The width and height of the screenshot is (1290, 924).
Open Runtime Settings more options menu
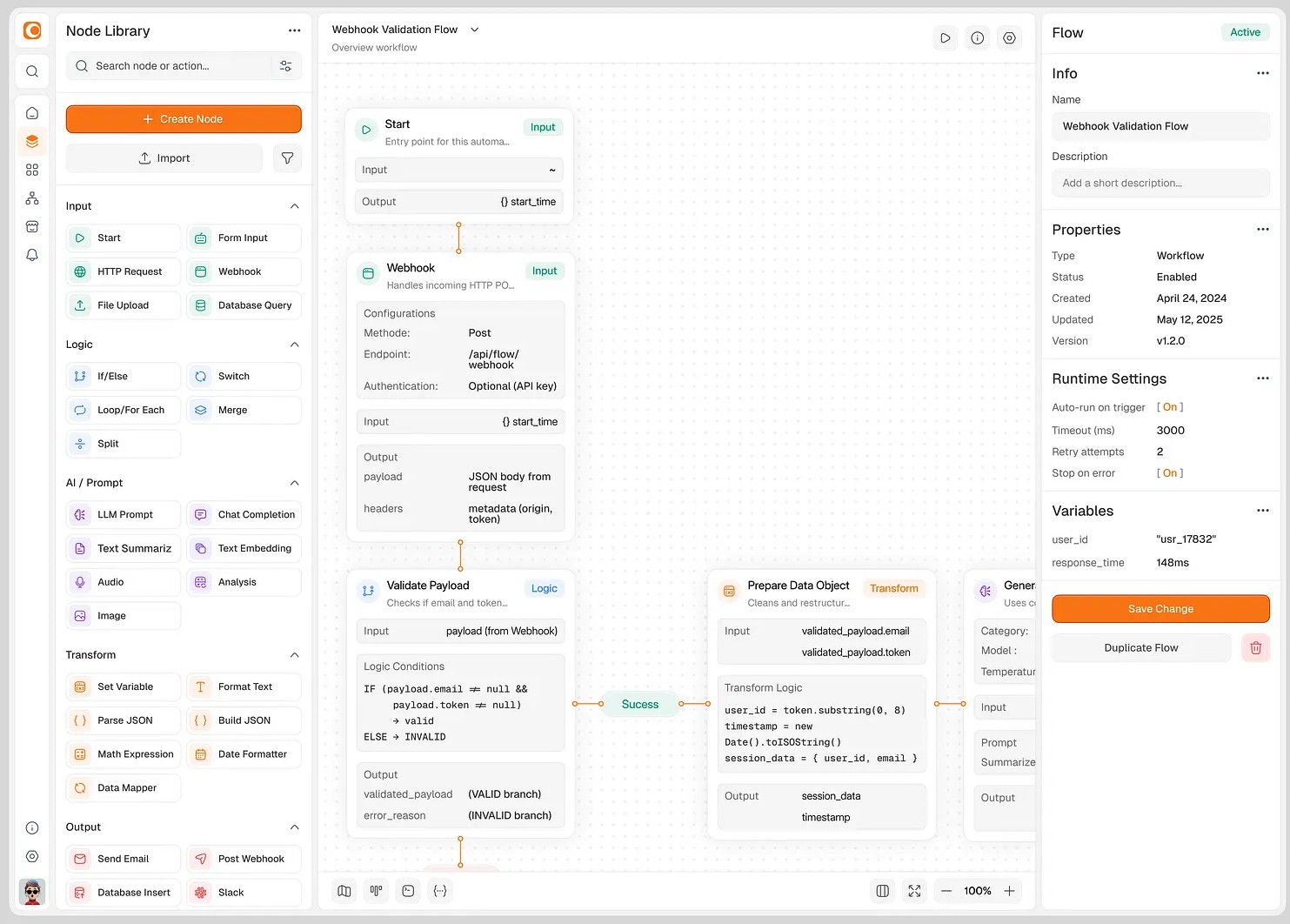pos(1262,378)
